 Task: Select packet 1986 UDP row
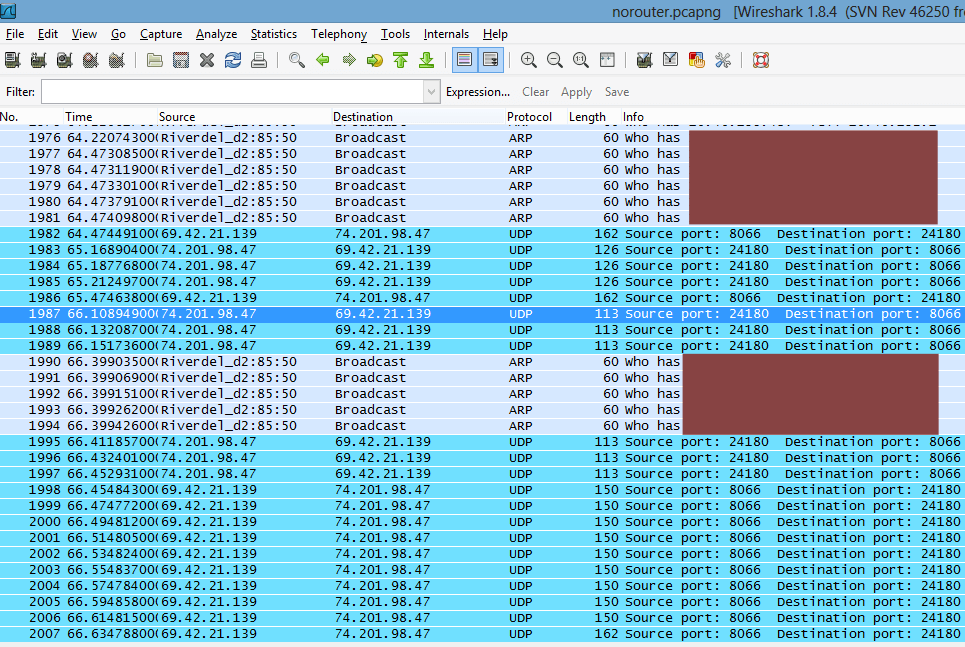pos(482,298)
